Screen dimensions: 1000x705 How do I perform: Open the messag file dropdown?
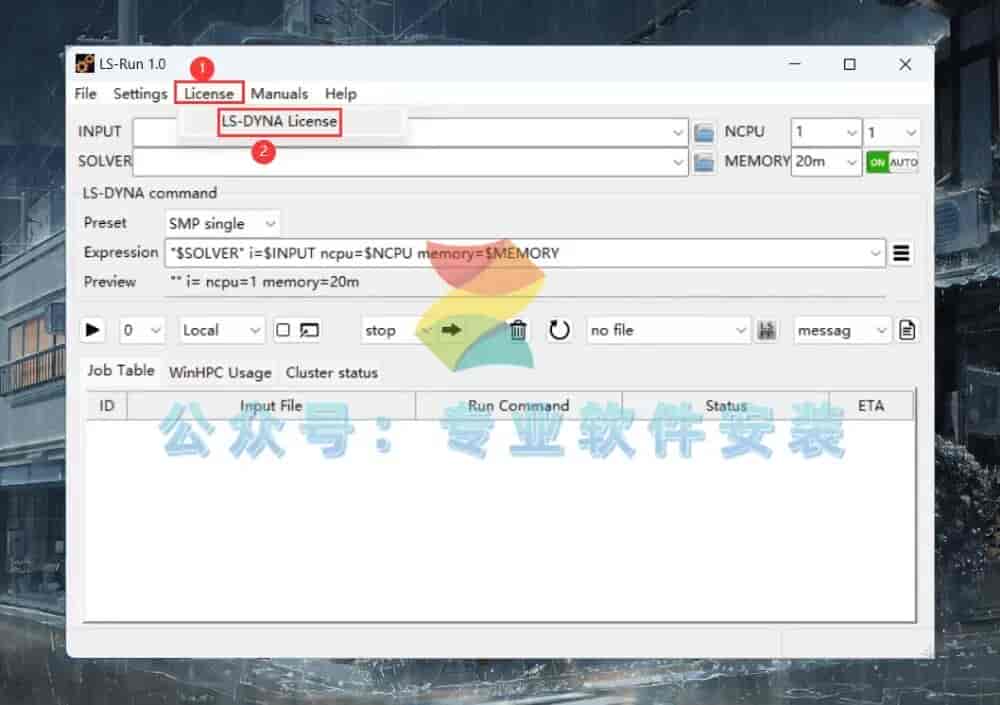842,330
